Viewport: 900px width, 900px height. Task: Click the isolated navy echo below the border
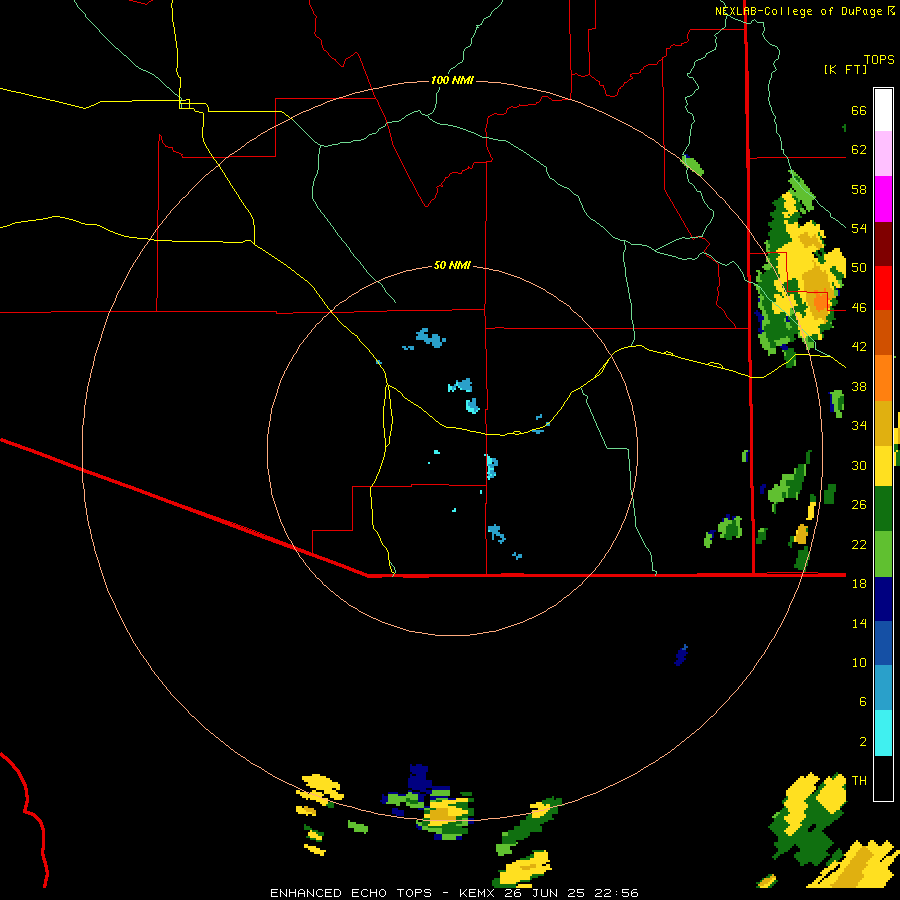tap(681, 655)
